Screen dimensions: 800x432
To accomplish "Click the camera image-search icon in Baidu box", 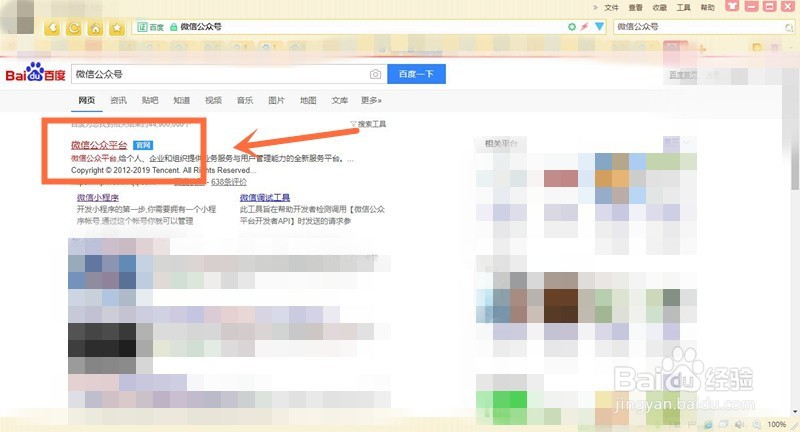I will pyautogui.click(x=375, y=74).
